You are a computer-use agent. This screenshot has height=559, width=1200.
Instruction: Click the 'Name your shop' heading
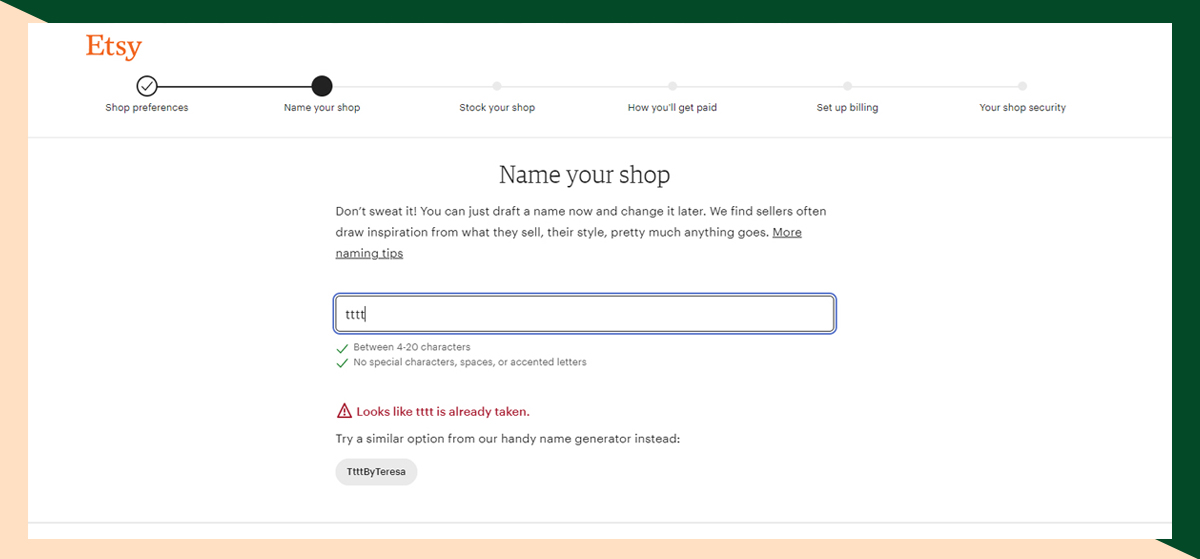tap(585, 175)
